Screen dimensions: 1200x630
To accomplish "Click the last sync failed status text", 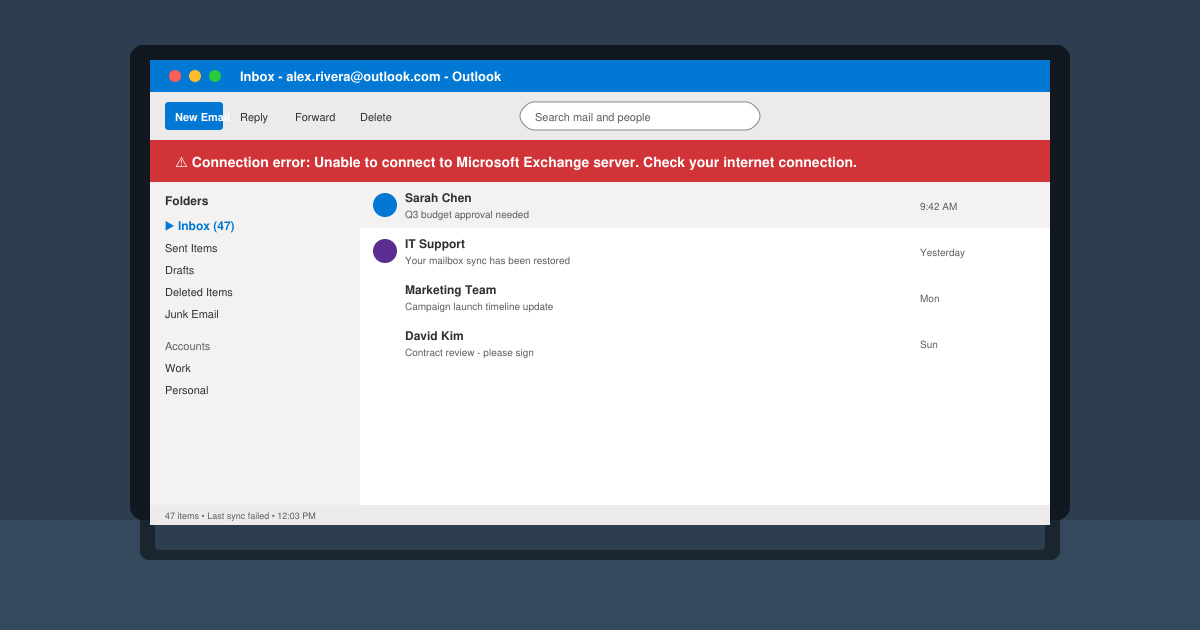I will tap(238, 516).
